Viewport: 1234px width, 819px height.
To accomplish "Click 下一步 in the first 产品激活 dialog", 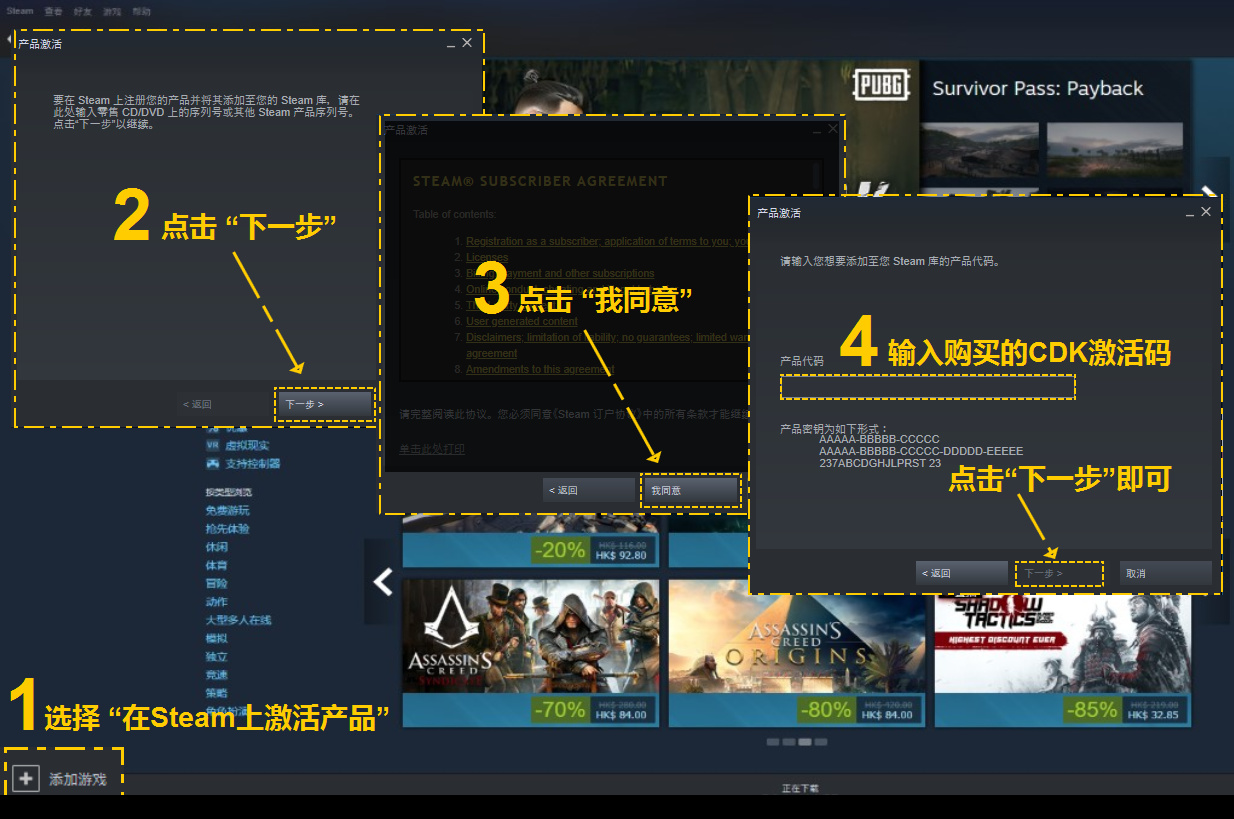I will pos(325,404).
